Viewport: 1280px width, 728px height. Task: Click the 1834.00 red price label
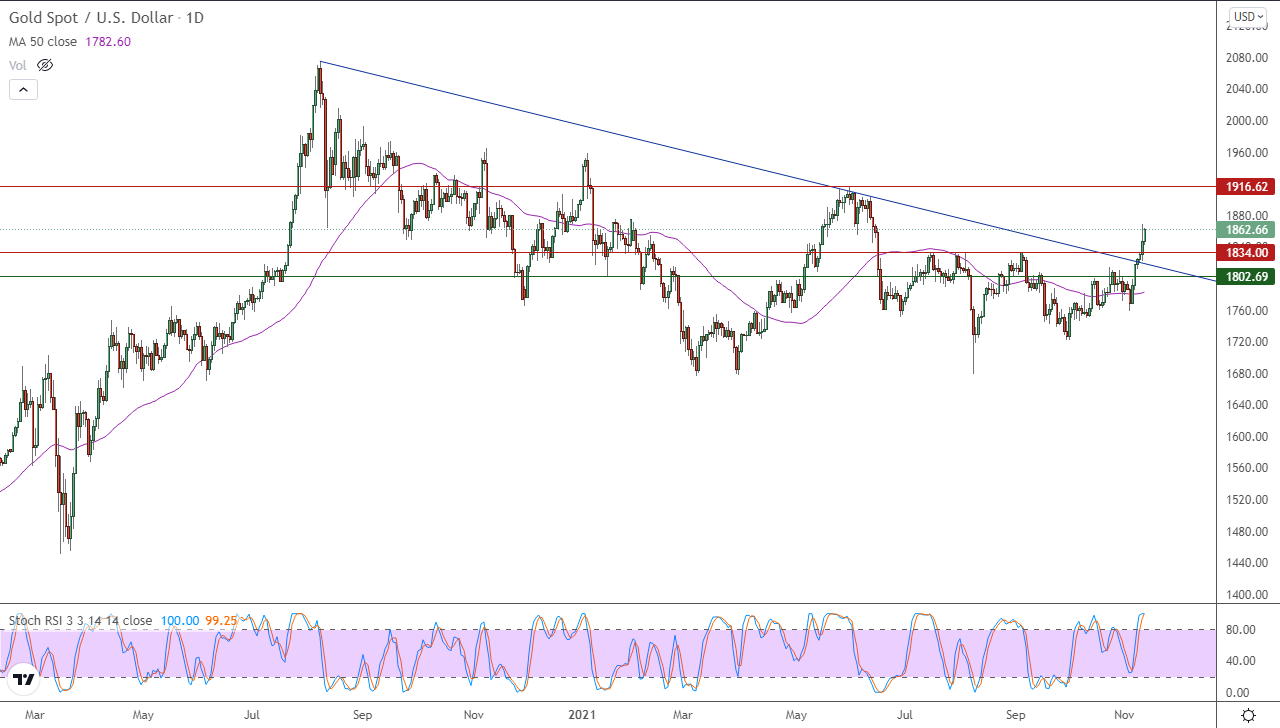(1247, 254)
